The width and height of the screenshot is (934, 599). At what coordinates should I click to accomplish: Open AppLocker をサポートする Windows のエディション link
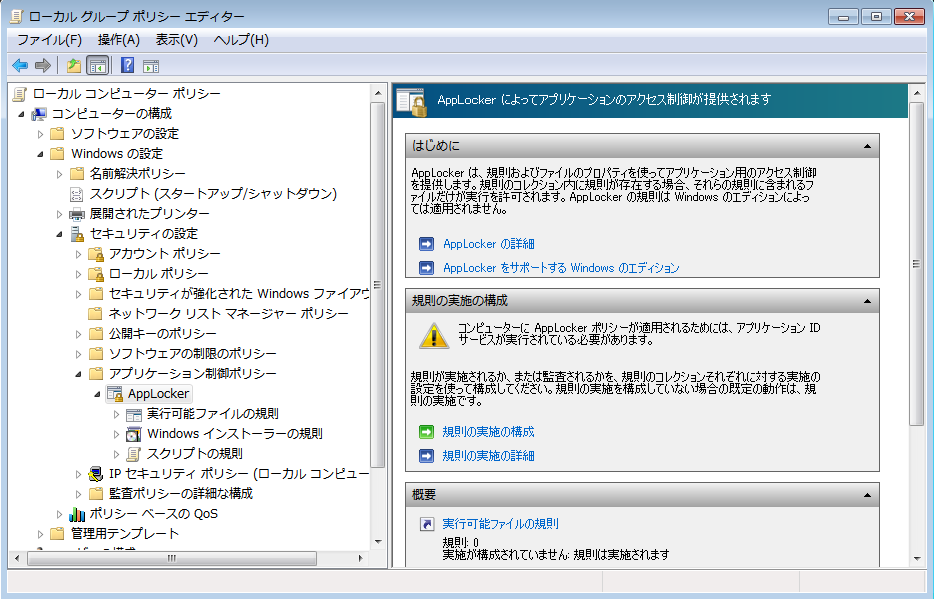pos(561,268)
